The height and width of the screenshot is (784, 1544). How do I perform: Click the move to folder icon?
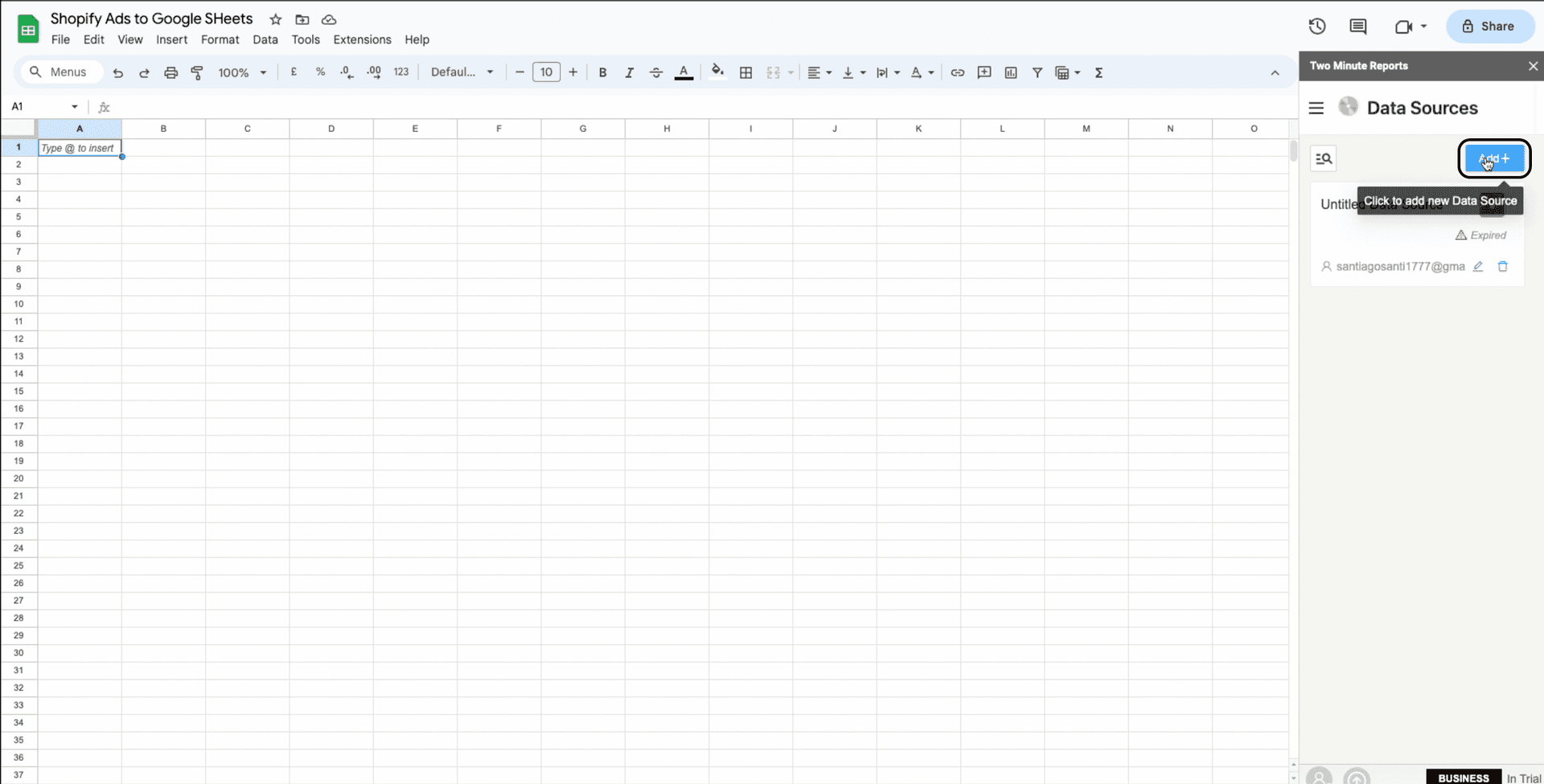tap(302, 19)
